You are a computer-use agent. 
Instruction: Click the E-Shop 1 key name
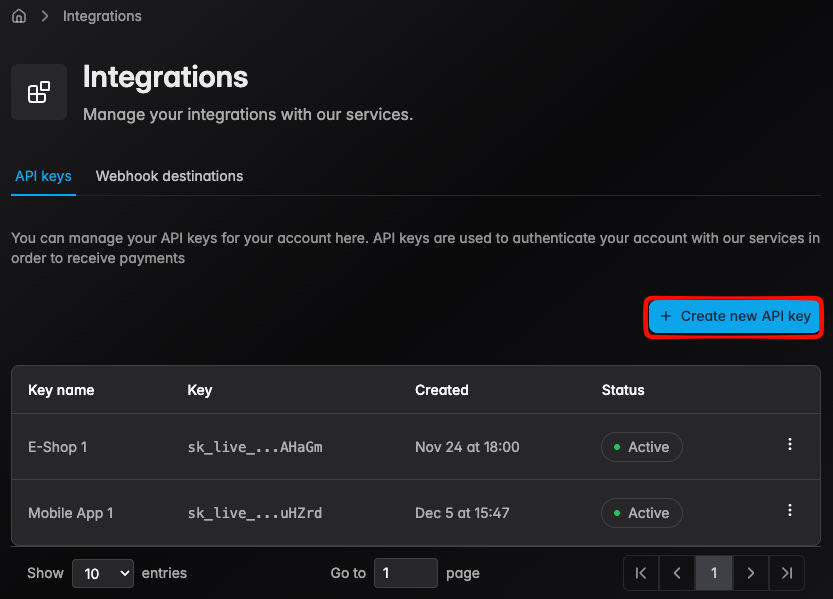tap(58, 447)
